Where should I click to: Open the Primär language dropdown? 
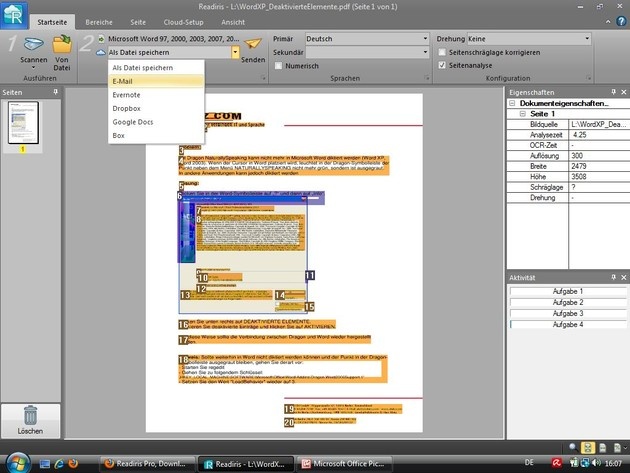click(367, 39)
